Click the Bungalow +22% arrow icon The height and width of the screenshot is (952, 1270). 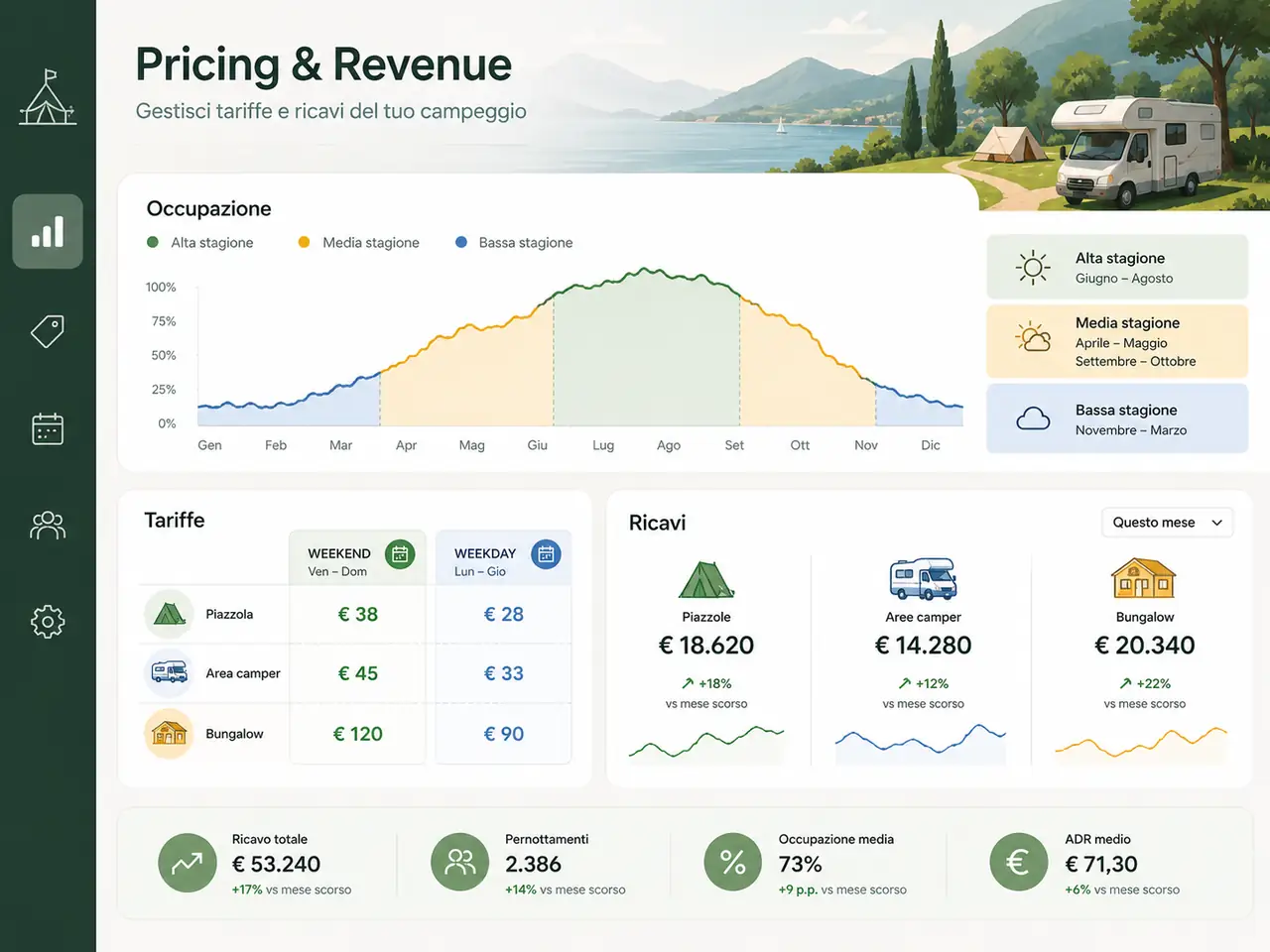pos(1125,683)
